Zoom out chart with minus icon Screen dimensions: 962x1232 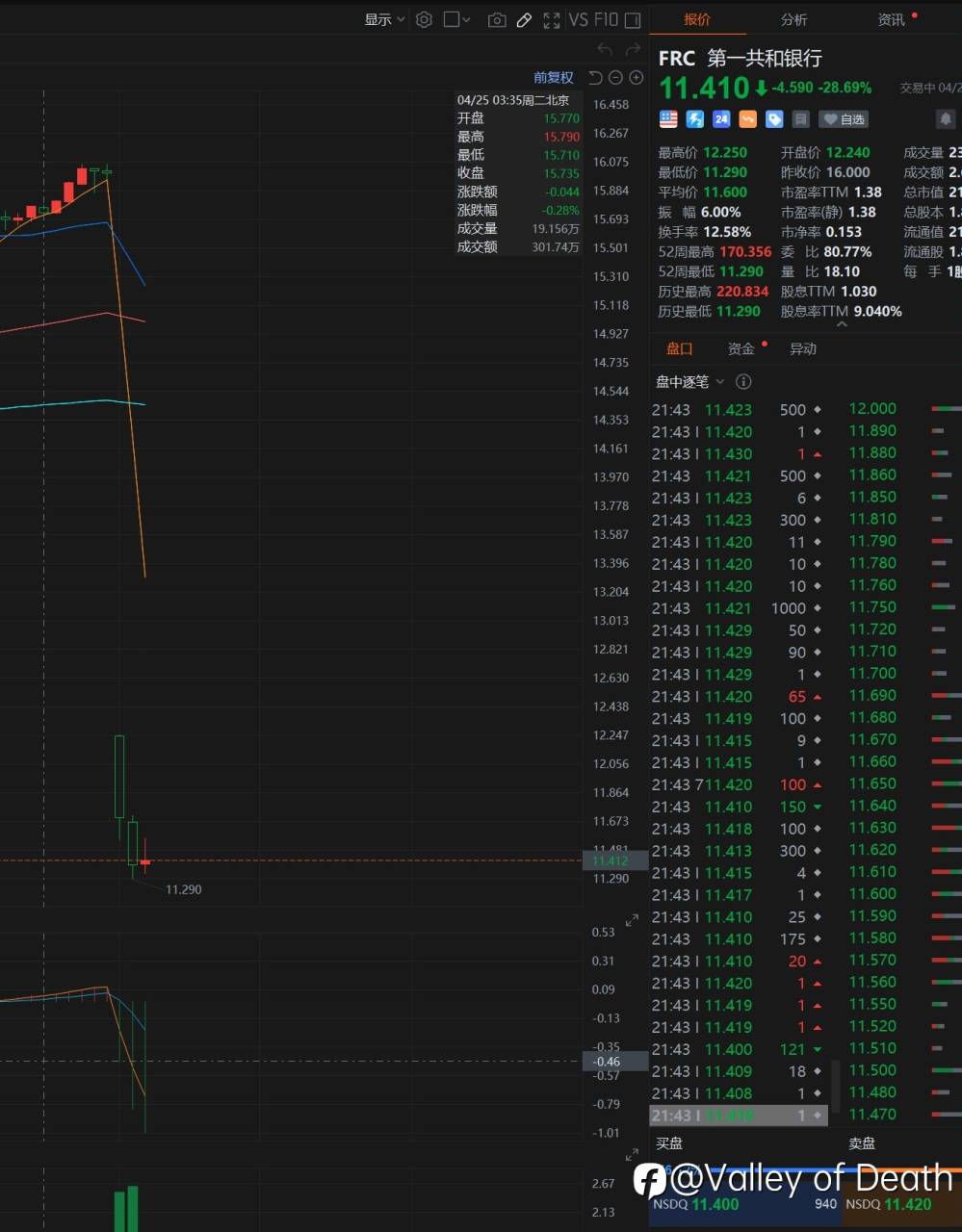point(615,77)
